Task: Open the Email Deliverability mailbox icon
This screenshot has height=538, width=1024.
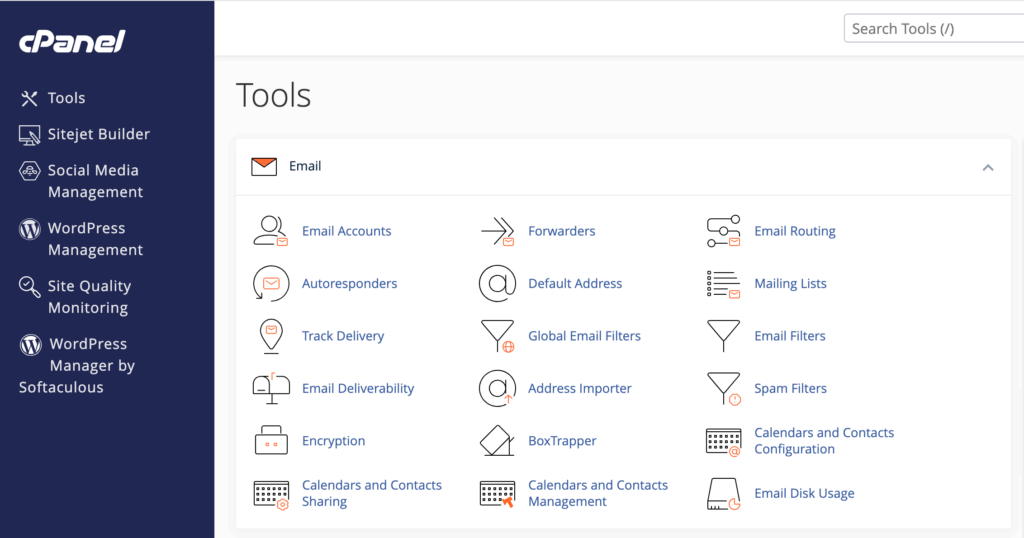Action: point(270,388)
